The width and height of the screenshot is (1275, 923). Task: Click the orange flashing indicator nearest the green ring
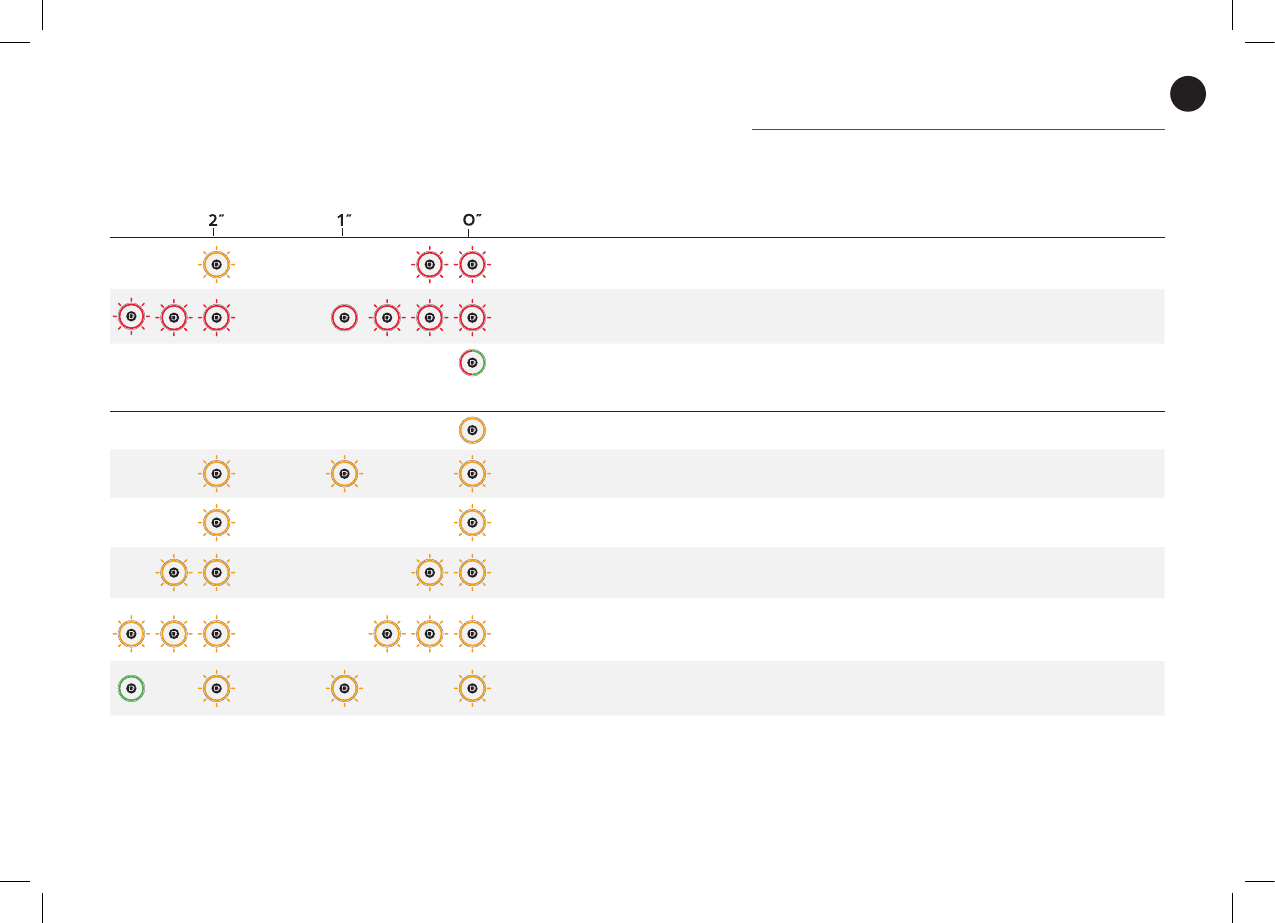pos(215,688)
